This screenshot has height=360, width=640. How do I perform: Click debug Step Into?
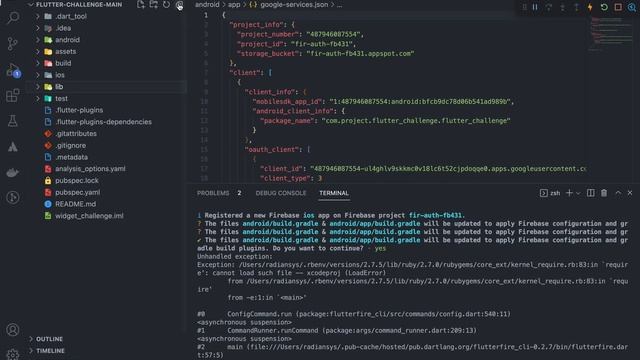pyautogui.click(x=562, y=7)
